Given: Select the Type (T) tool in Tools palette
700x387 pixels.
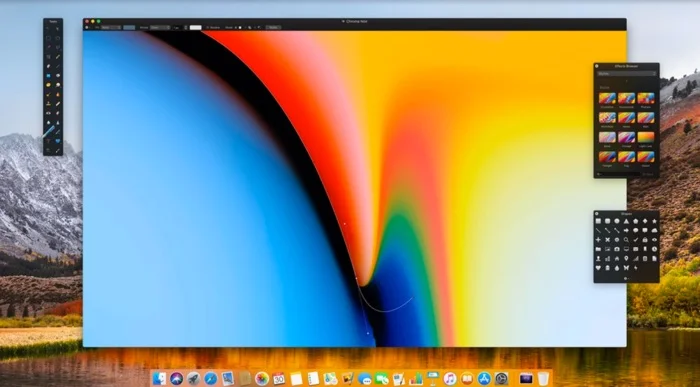Looking at the screenshot, I should [48, 141].
